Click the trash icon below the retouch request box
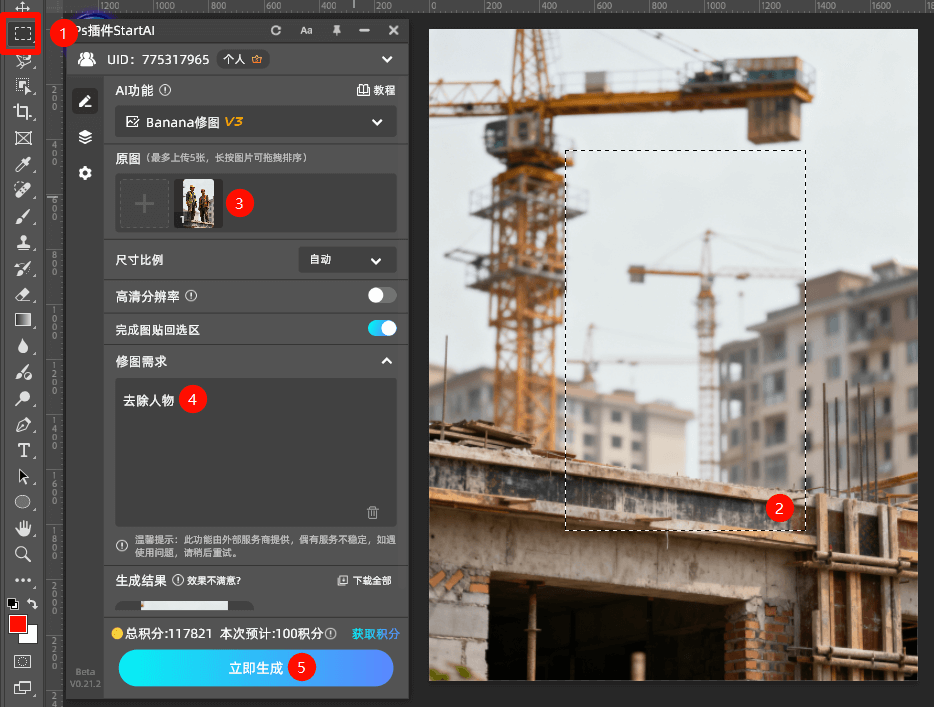This screenshot has height=707, width=934. click(x=372, y=512)
